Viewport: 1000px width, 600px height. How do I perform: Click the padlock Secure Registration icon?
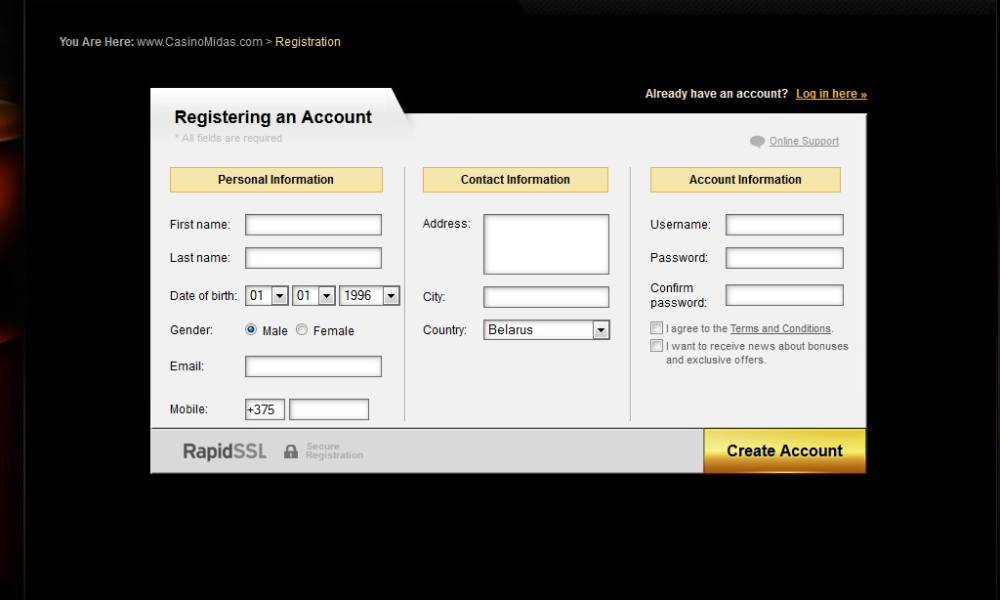pyautogui.click(x=291, y=452)
